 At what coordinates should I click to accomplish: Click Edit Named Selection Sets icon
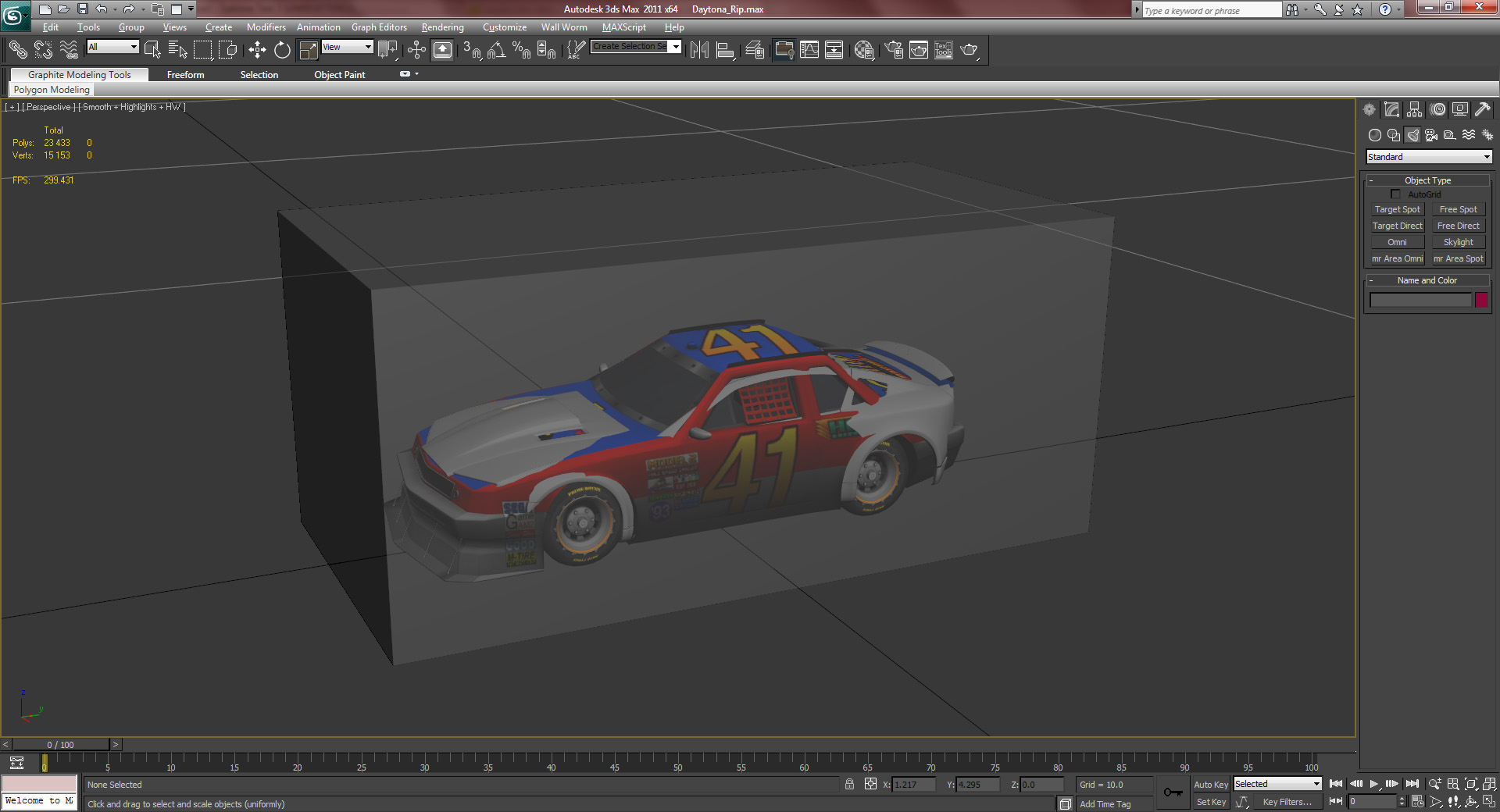pos(576,50)
